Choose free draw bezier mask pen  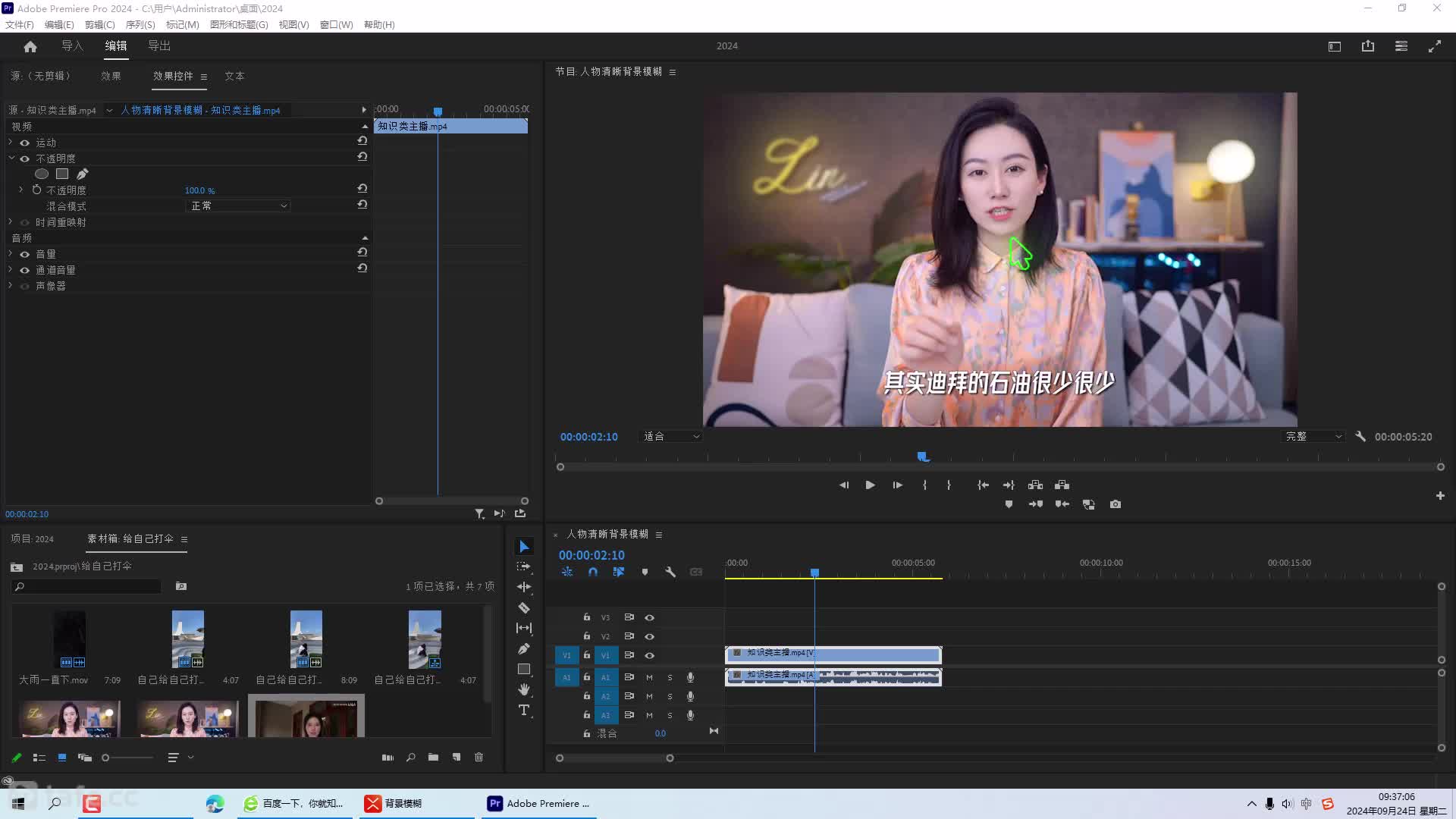pyautogui.click(x=83, y=174)
